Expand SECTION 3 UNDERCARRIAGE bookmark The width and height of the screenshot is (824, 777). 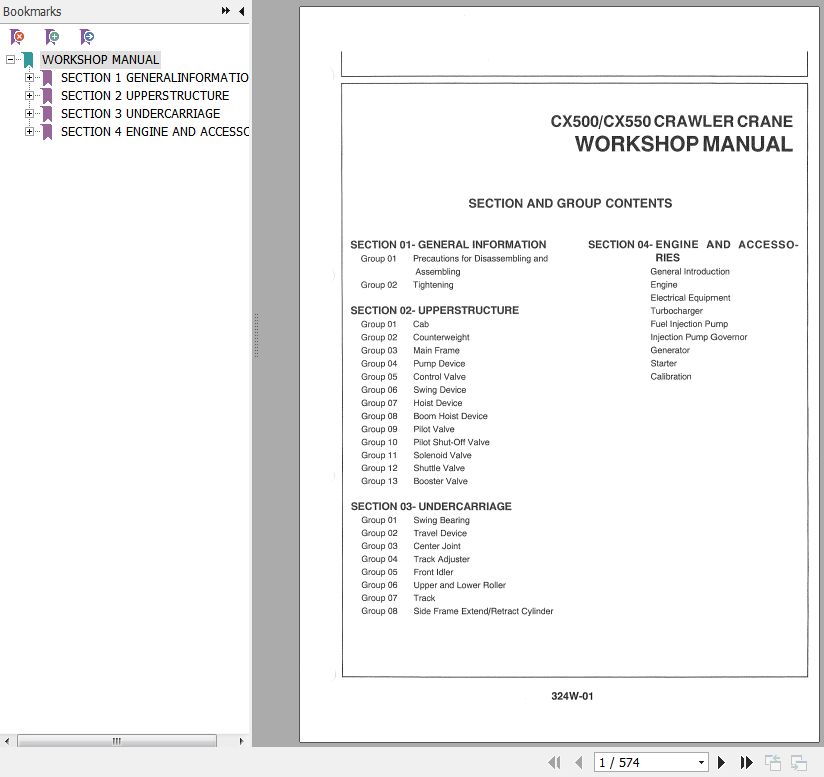point(29,113)
